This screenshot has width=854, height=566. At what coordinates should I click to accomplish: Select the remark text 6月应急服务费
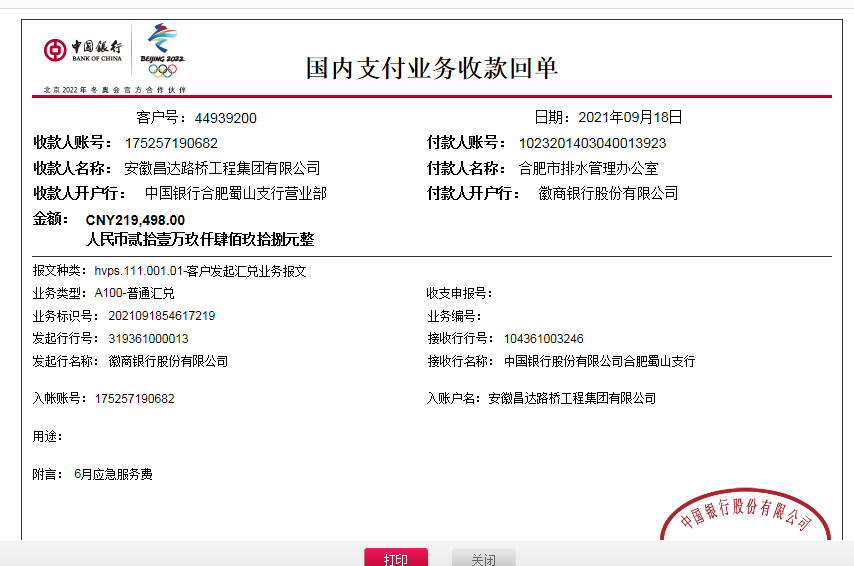point(113,474)
